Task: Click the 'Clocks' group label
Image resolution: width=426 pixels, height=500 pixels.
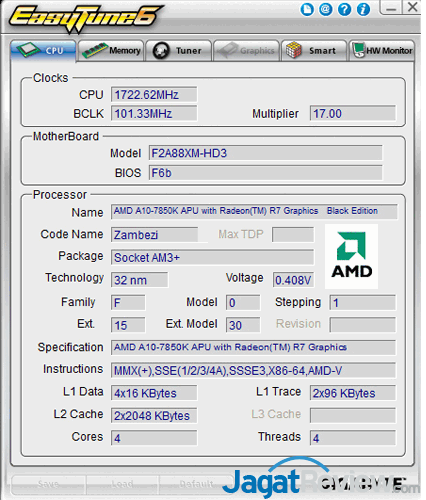Action: click(x=51, y=78)
